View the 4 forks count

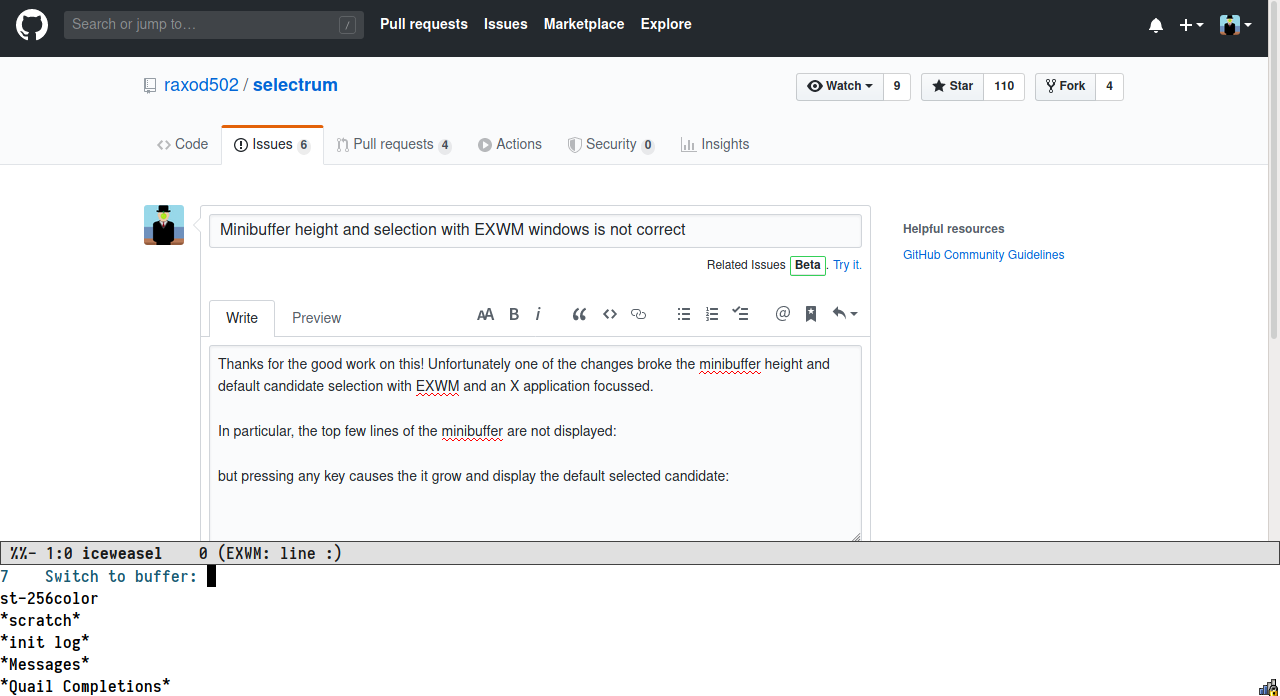click(x=1109, y=86)
